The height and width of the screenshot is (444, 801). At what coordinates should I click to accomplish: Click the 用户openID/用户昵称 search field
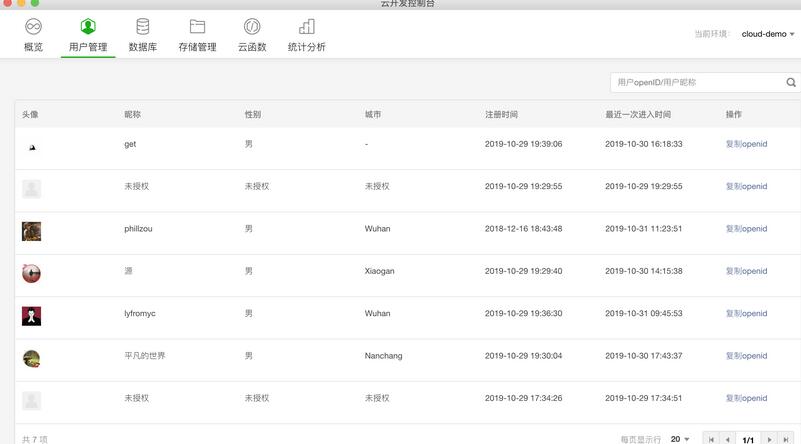[x=696, y=83]
